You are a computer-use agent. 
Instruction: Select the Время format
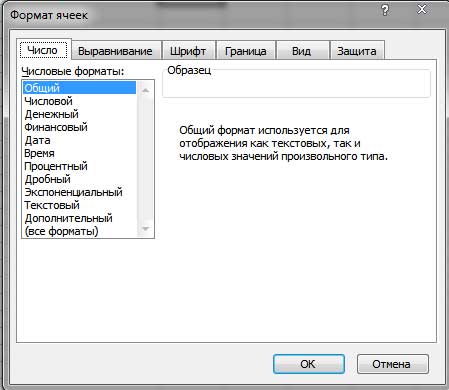point(80,153)
